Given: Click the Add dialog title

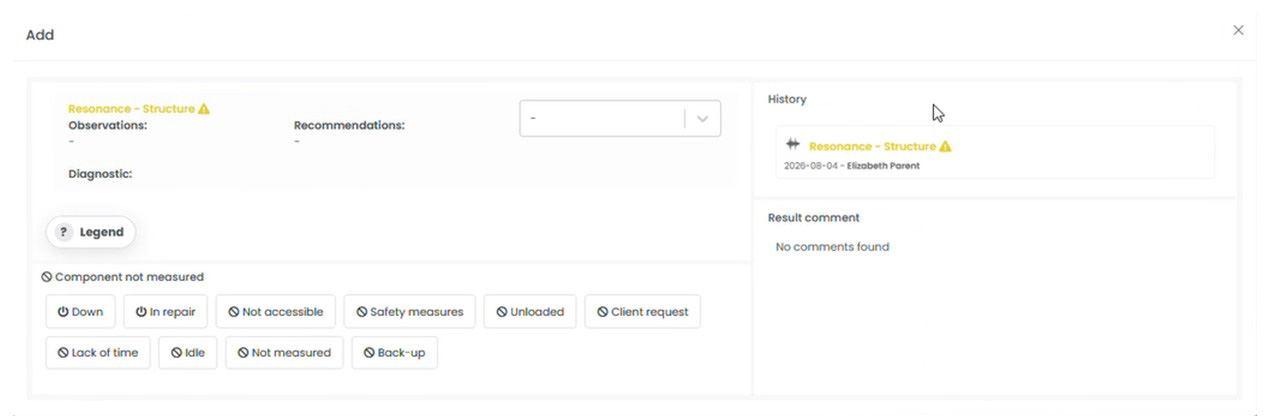Looking at the screenshot, I should click(x=40, y=35).
